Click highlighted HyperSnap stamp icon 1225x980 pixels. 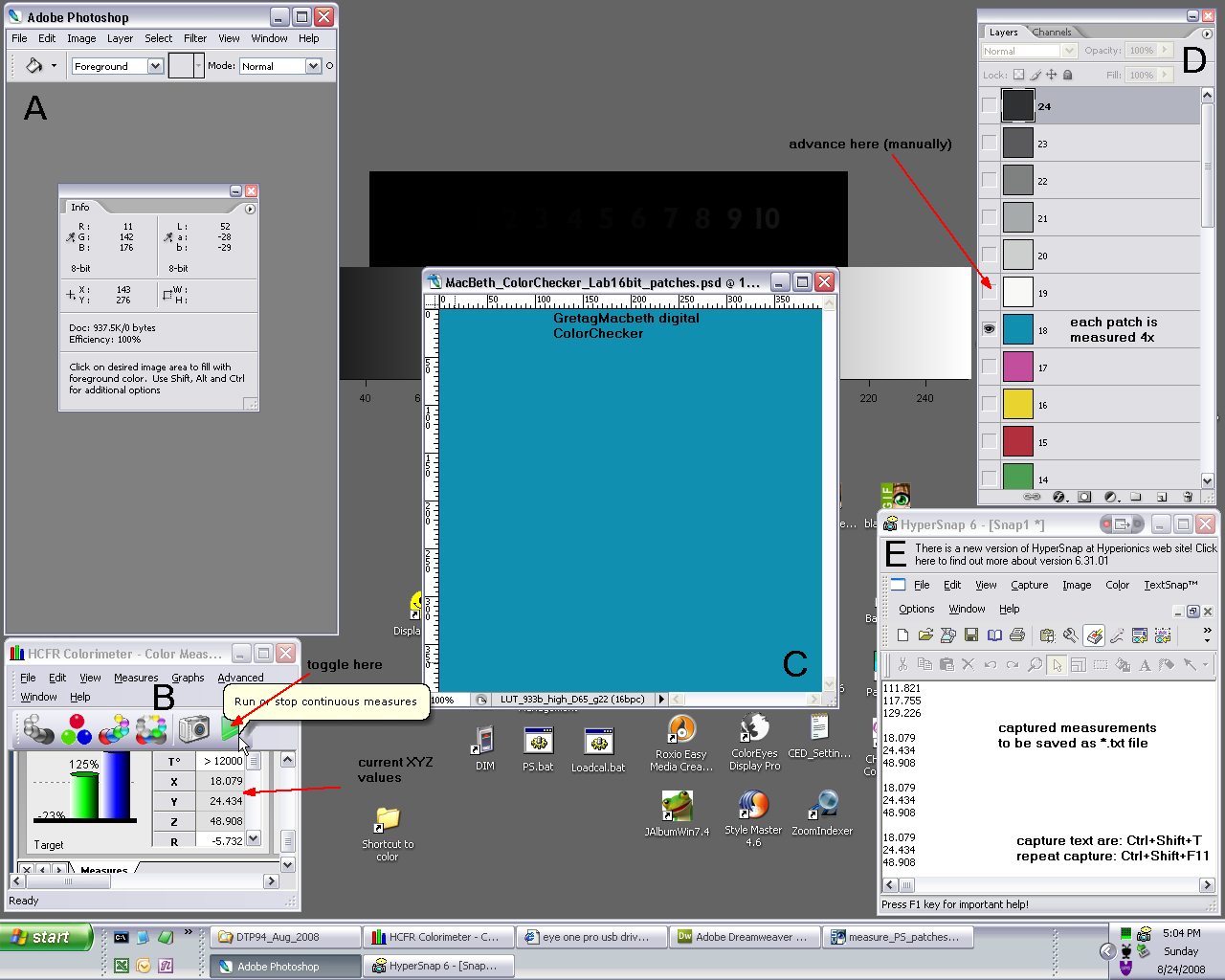tap(1094, 635)
